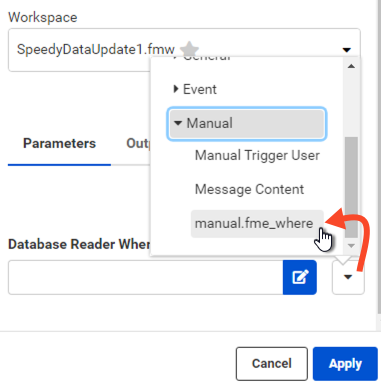This screenshot has height=391, width=381.
Task: Click the favorite star beside SpeedyDataUpdate1.fmw
Action: click(189, 49)
